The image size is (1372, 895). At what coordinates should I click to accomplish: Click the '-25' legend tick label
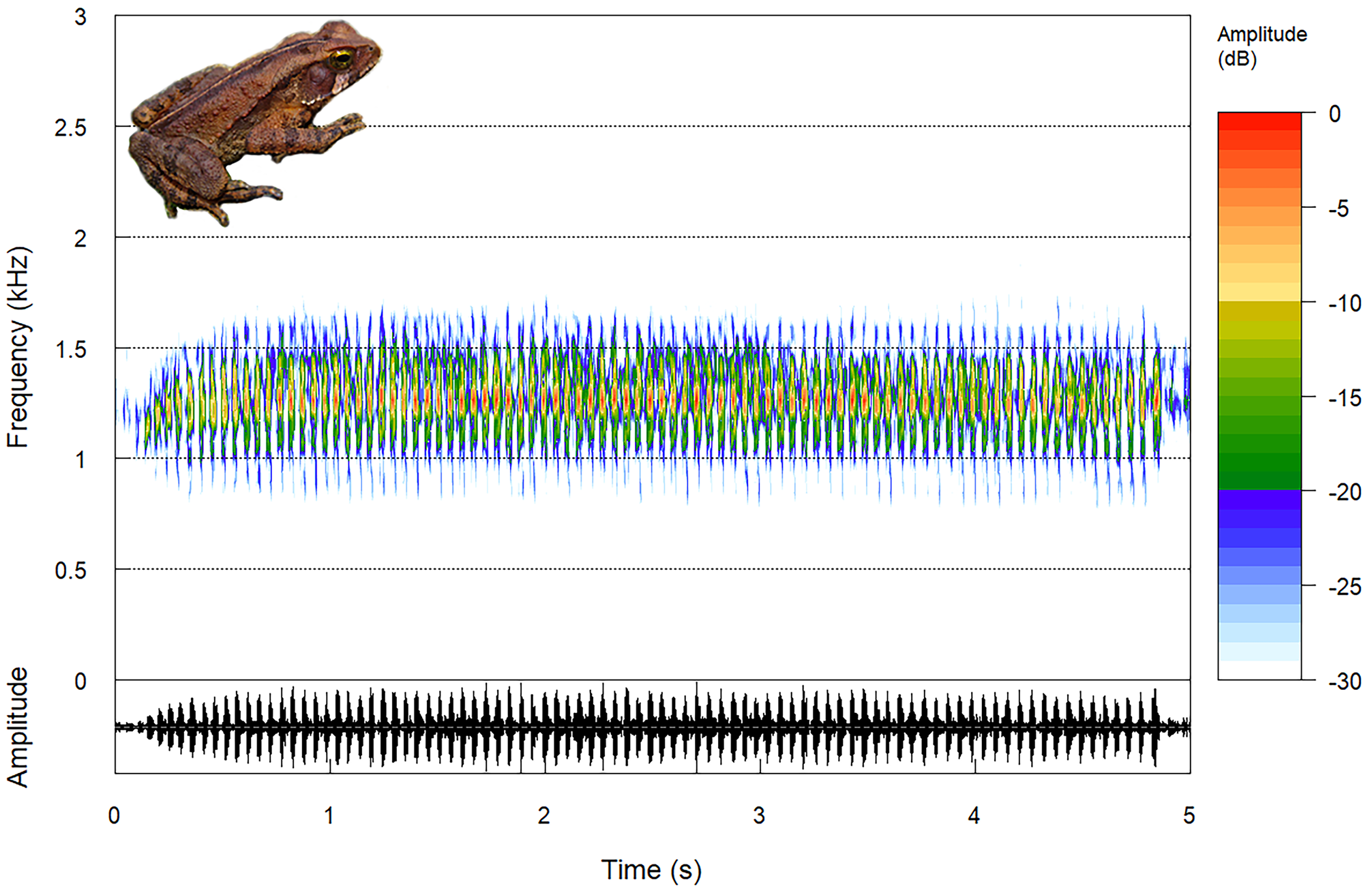click(x=1344, y=587)
